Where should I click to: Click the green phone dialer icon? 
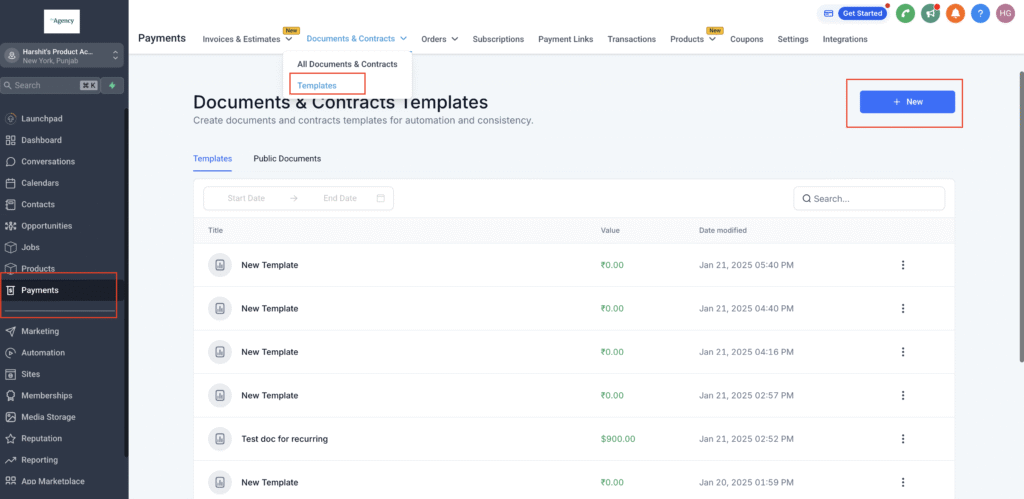pos(905,13)
